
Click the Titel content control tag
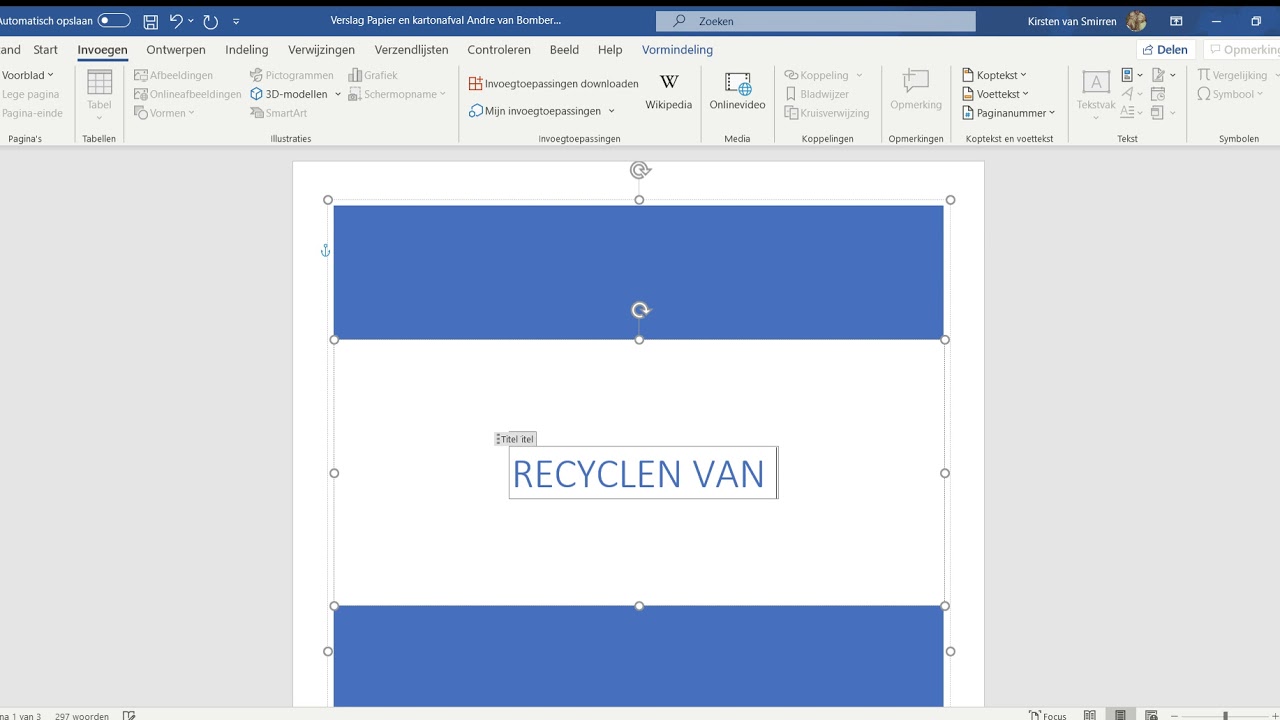pos(516,439)
